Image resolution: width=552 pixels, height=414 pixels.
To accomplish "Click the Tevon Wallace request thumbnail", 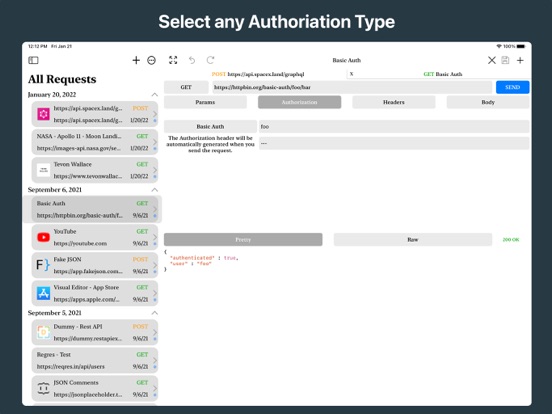I will [43, 170].
